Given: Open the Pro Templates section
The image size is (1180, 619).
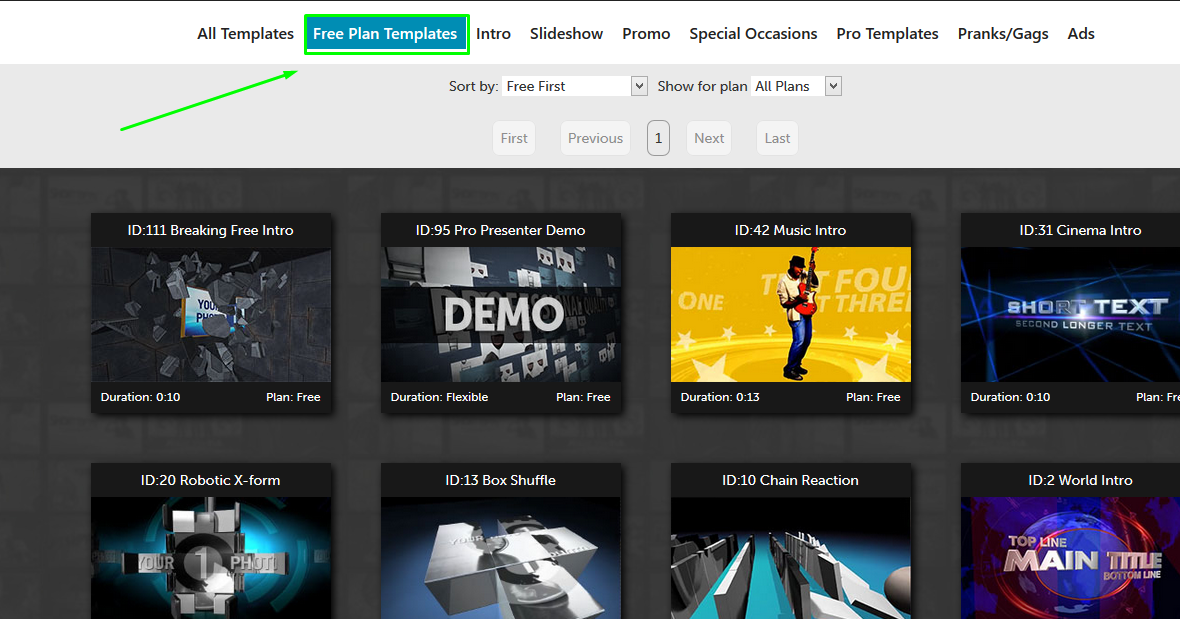Looking at the screenshot, I should [887, 33].
